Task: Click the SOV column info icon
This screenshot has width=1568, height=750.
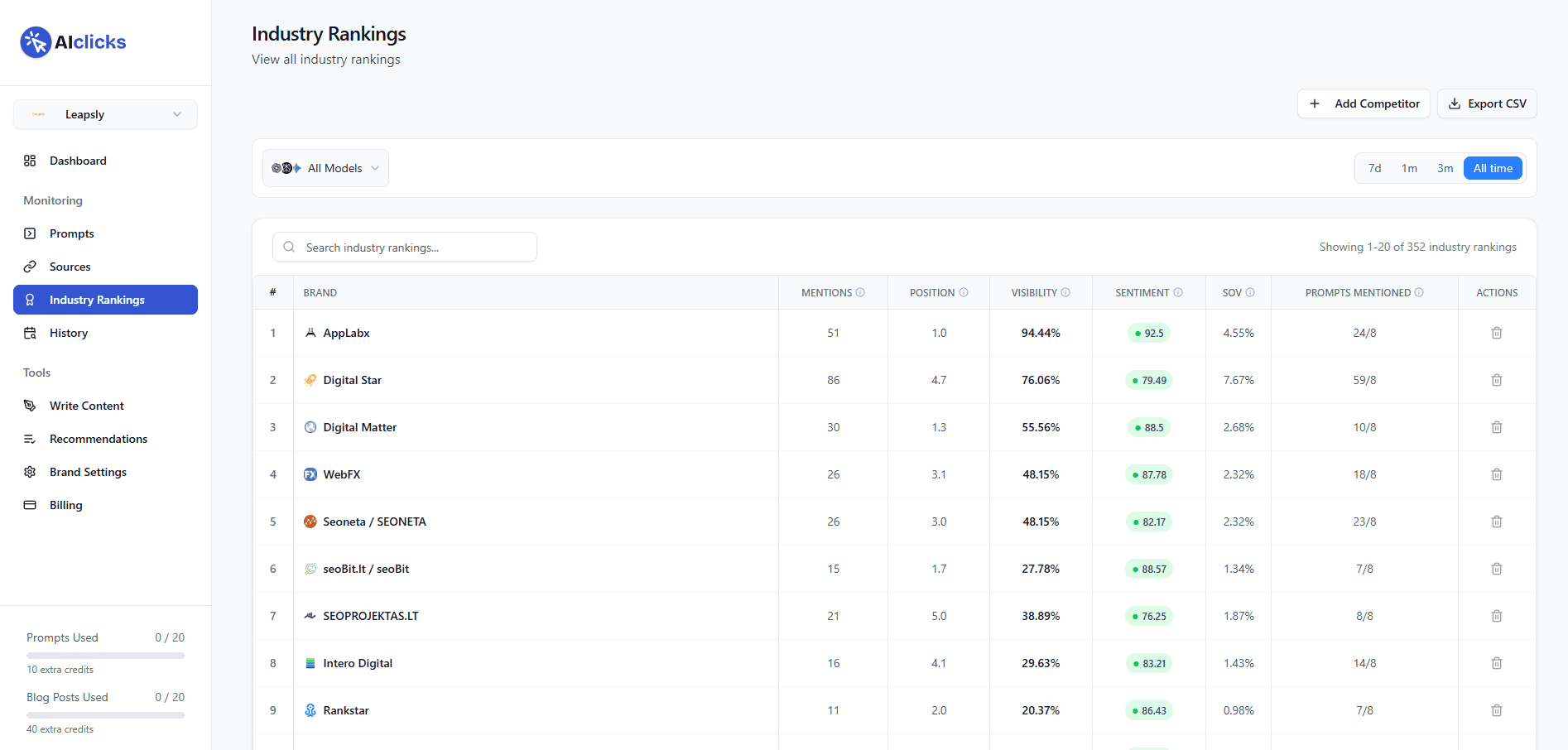Action: [1250, 292]
